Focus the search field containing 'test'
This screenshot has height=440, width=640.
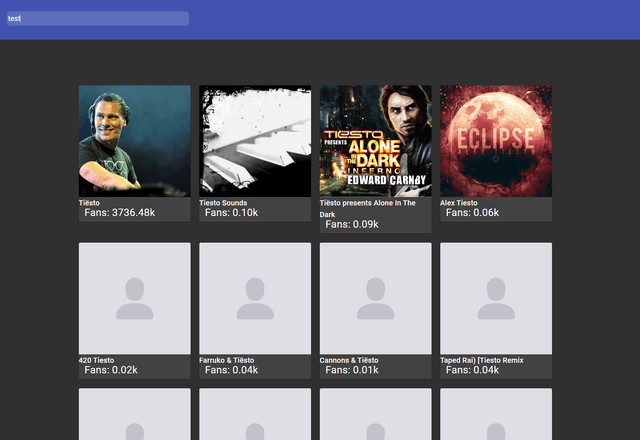[98, 18]
